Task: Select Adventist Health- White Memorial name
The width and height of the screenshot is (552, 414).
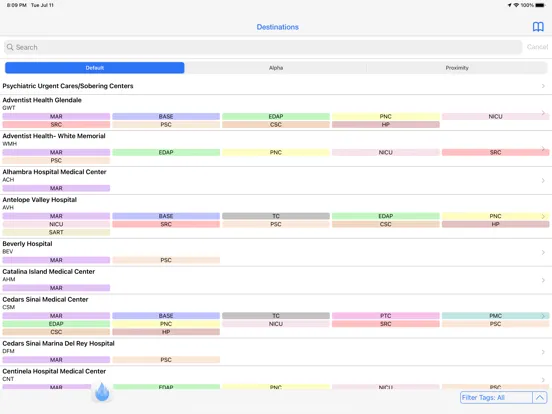Action: click(54, 136)
